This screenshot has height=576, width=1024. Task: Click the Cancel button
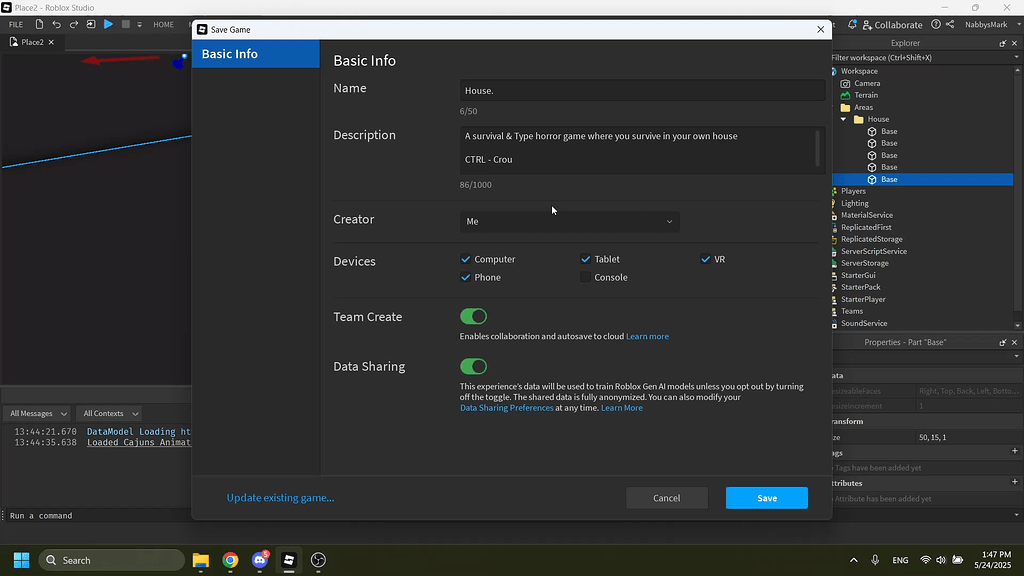tap(667, 498)
